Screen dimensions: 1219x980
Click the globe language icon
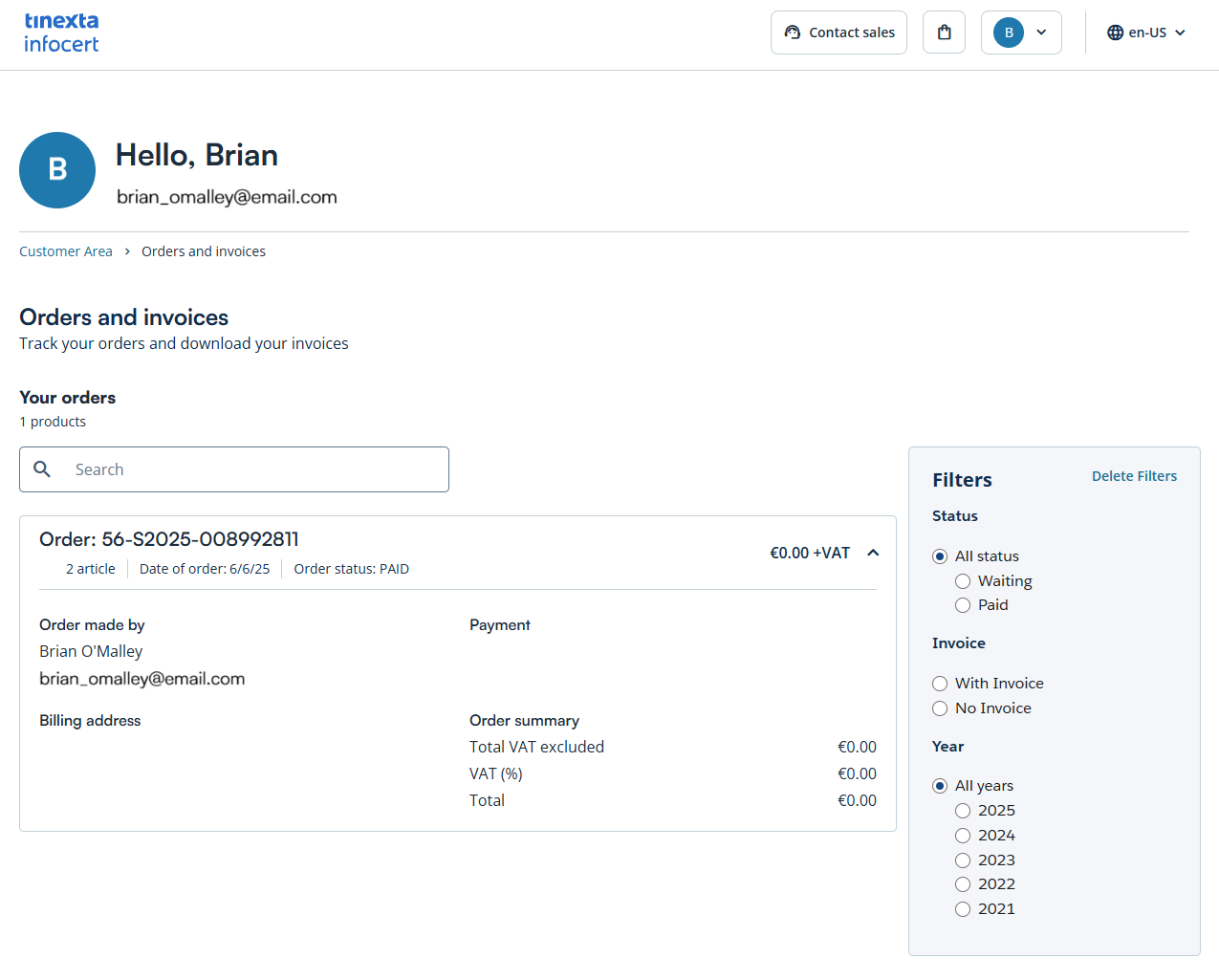tap(1115, 33)
